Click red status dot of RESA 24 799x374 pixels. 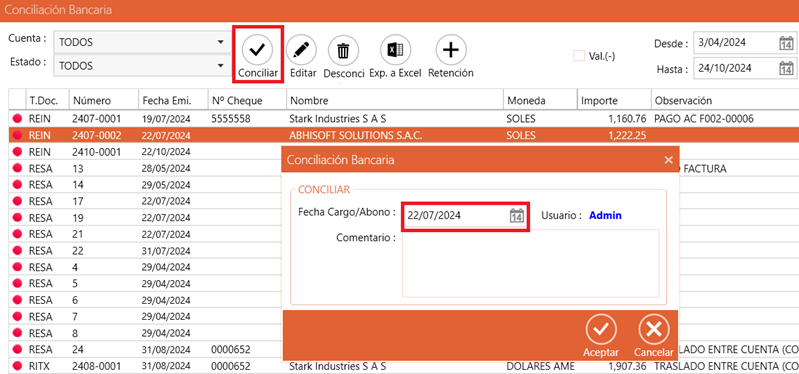pyautogui.click(x=17, y=350)
